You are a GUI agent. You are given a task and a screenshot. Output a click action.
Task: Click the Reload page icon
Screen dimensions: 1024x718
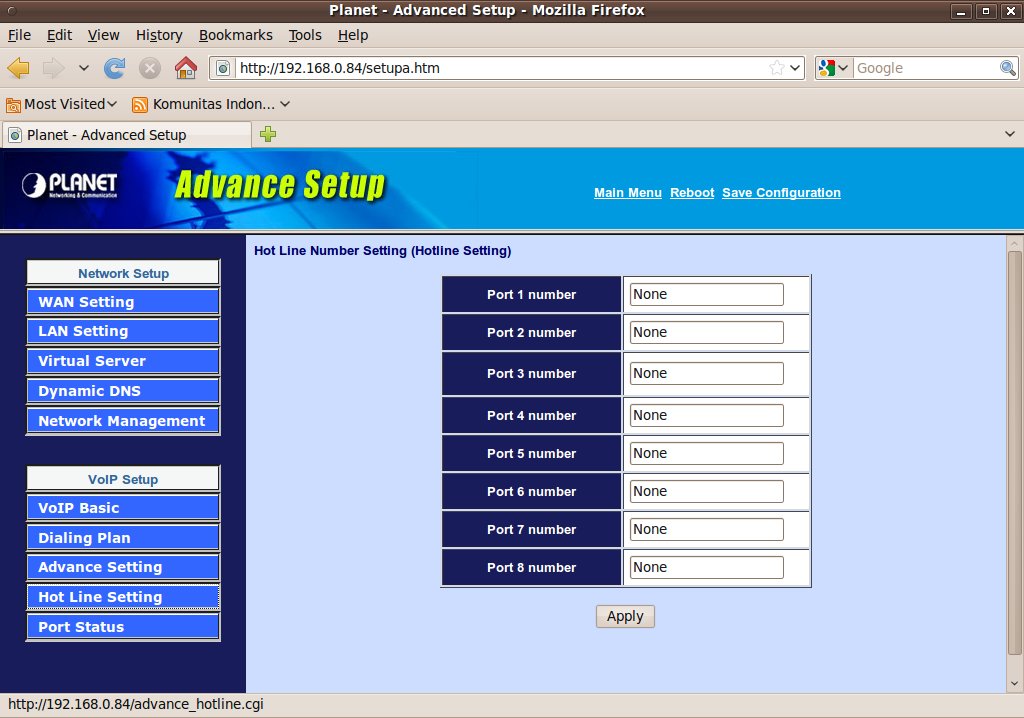115,68
